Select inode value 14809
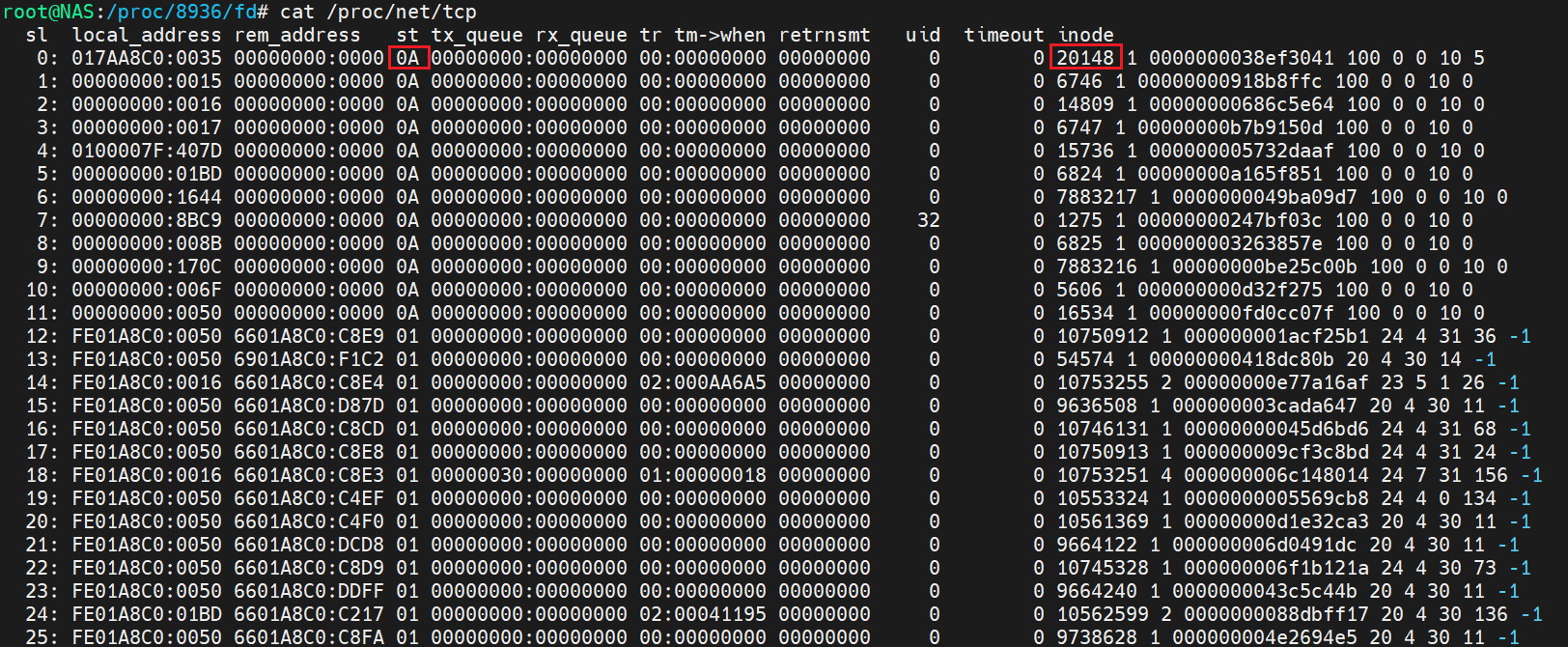 pyautogui.click(x=1085, y=104)
